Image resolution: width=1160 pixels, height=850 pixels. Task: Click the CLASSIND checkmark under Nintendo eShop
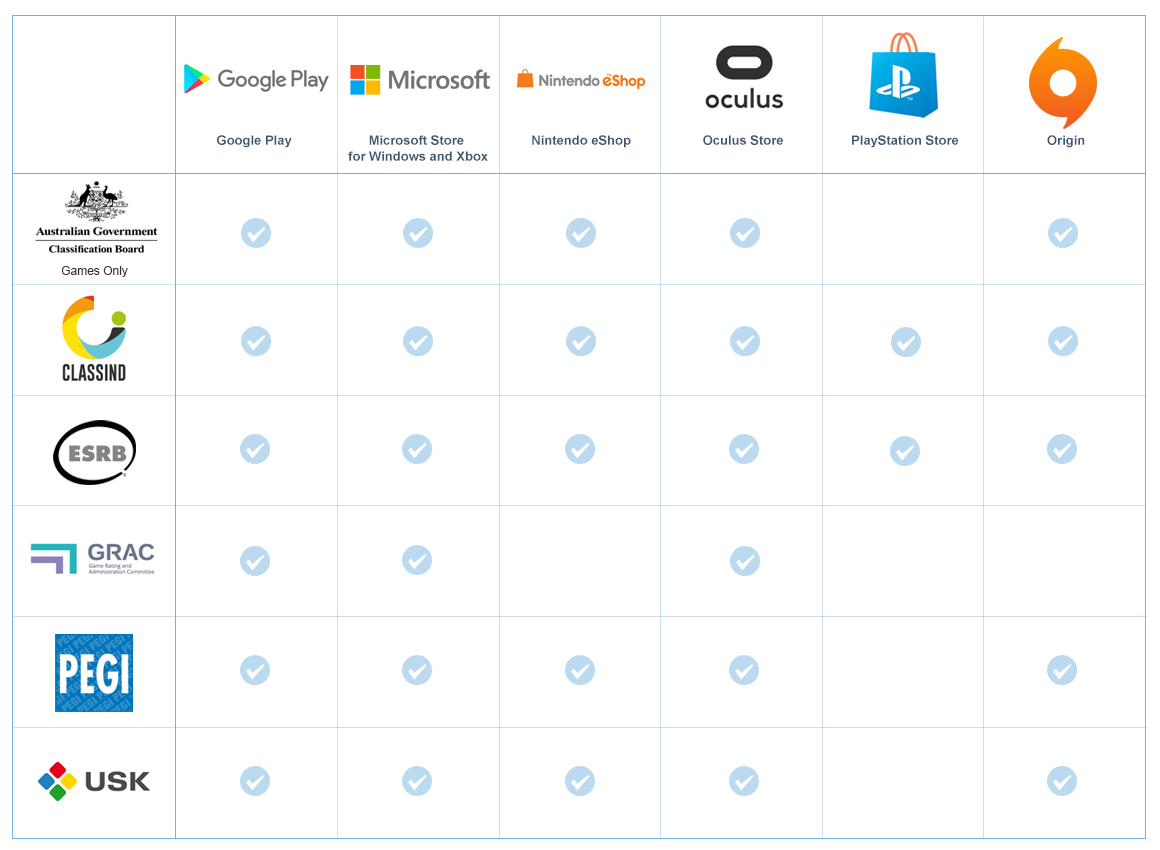pos(581,341)
